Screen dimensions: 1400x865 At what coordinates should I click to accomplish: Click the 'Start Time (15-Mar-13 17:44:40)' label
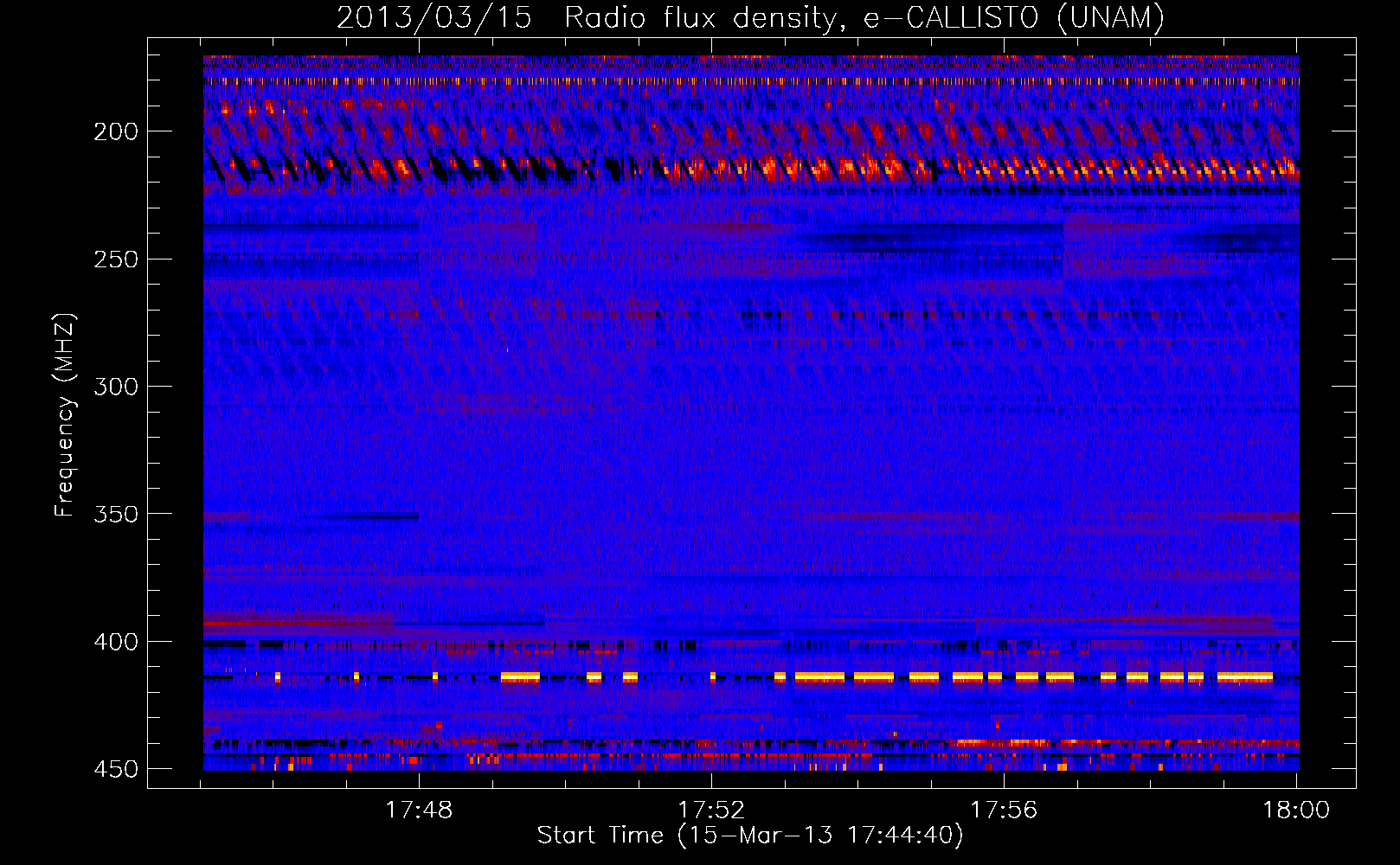pyautogui.click(x=750, y=836)
